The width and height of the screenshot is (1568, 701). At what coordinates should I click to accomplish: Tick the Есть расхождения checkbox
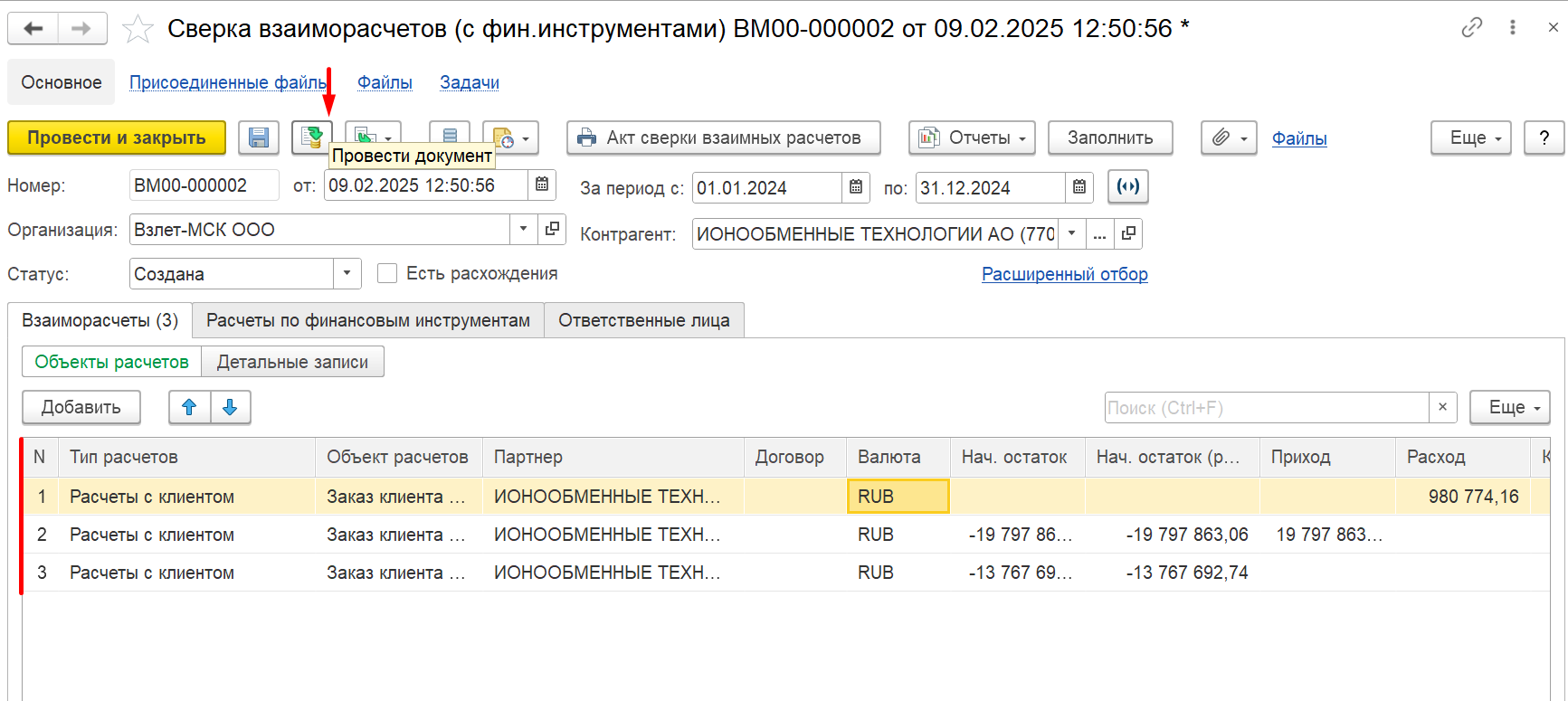click(387, 273)
